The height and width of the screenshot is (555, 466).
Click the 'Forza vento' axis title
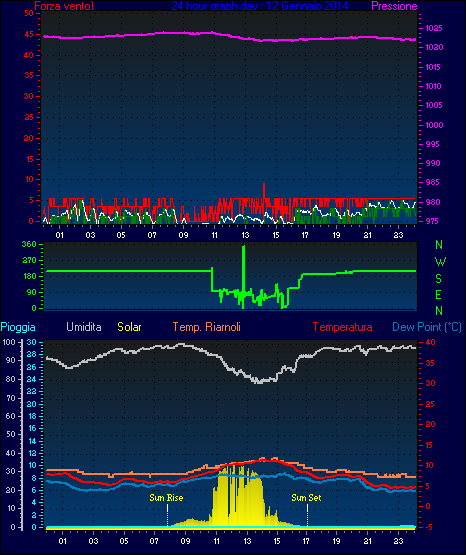pyautogui.click(x=64, y=6)
